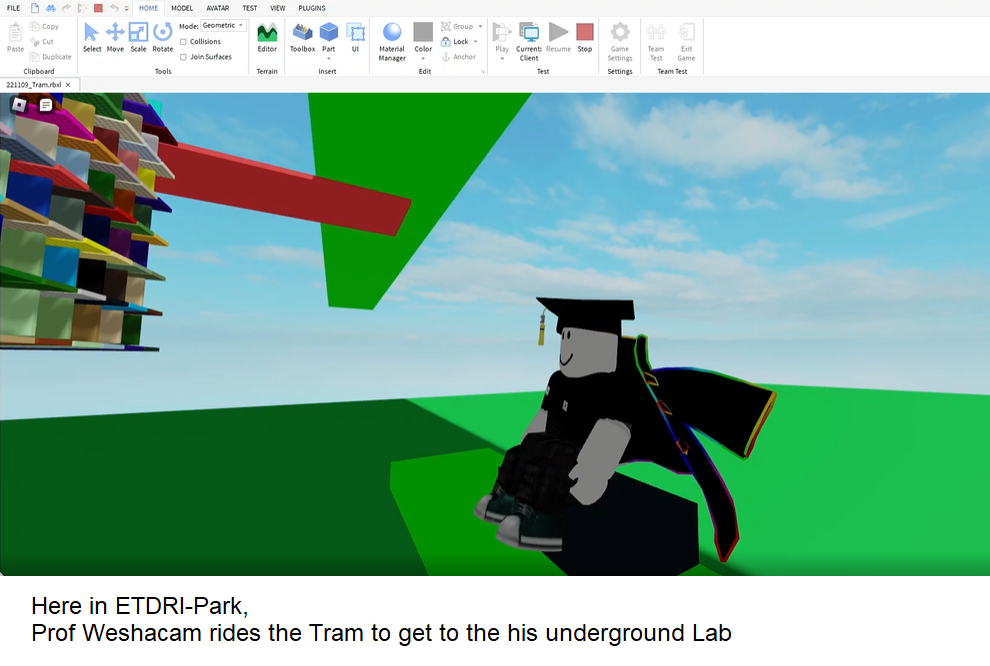Activate the Scale tool
The width and height of the screenshot is (990, 666).
pos(138,37)
